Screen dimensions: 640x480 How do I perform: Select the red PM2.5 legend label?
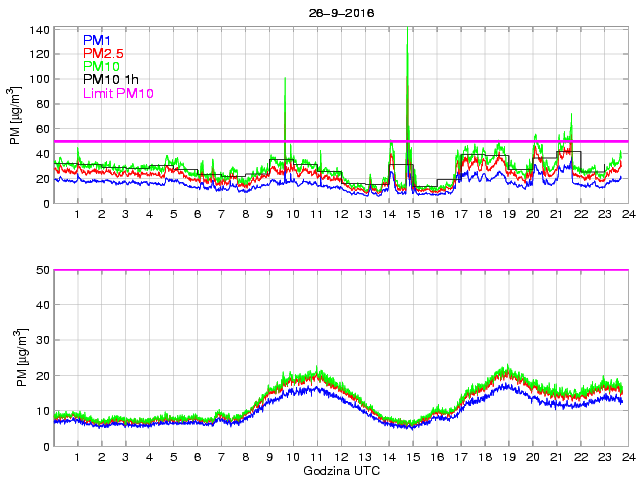pos(103,53)
